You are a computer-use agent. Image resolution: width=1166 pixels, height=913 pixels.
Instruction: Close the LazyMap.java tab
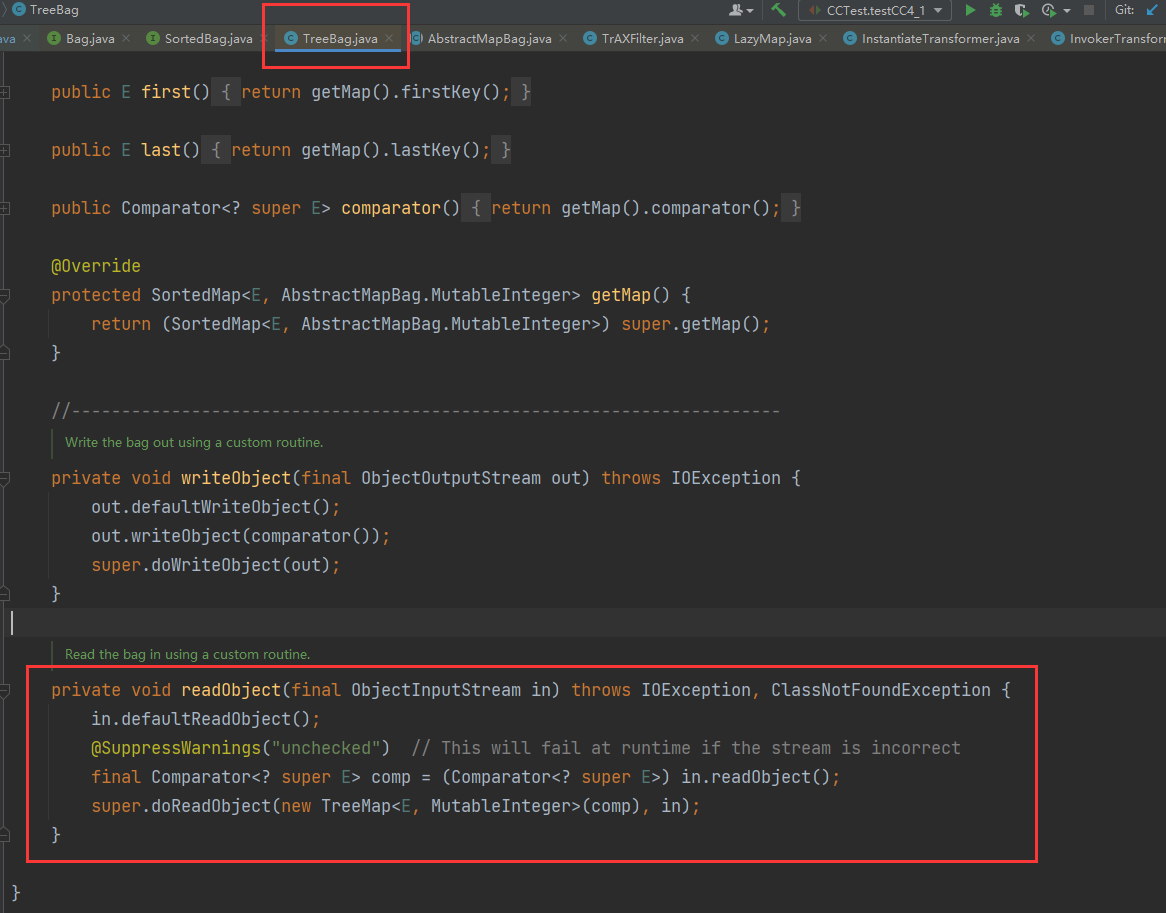coord(822,38)
